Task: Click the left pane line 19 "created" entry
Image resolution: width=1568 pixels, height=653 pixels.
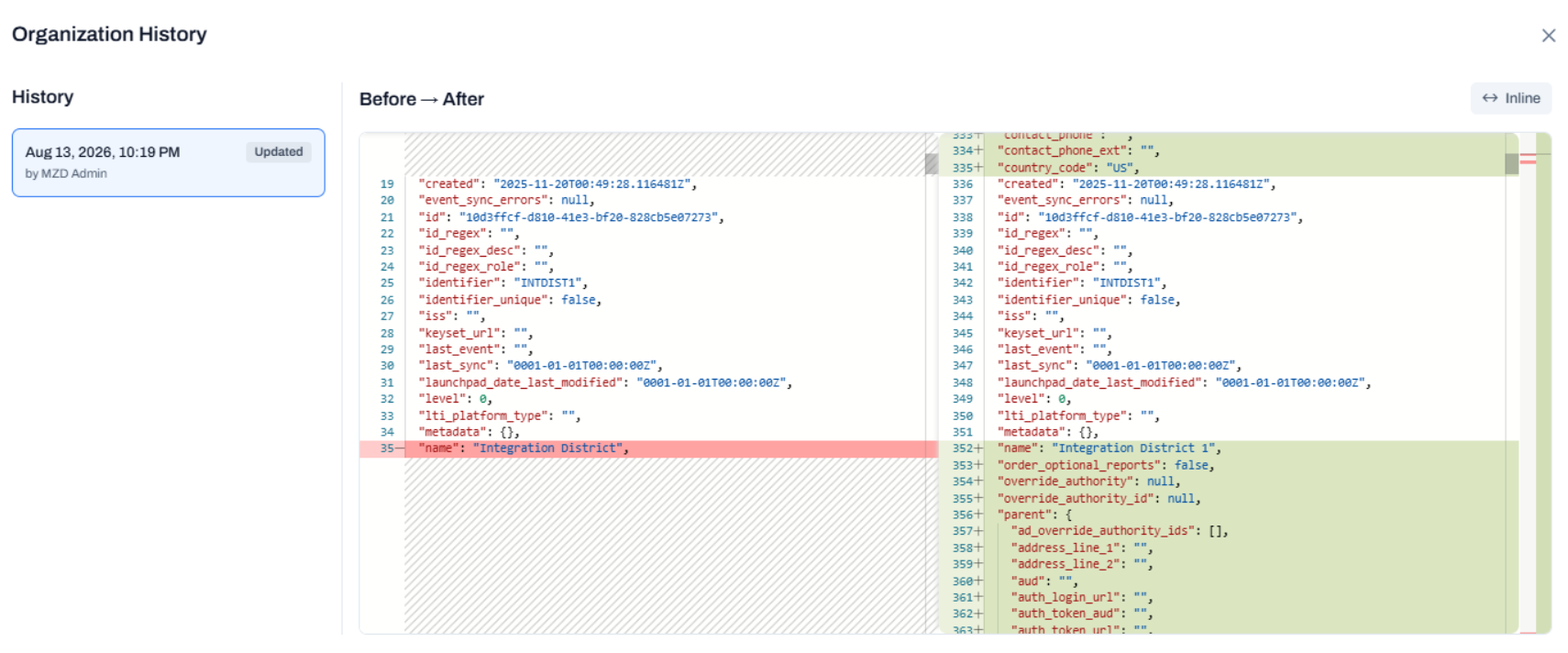Action: pos(557,184)
